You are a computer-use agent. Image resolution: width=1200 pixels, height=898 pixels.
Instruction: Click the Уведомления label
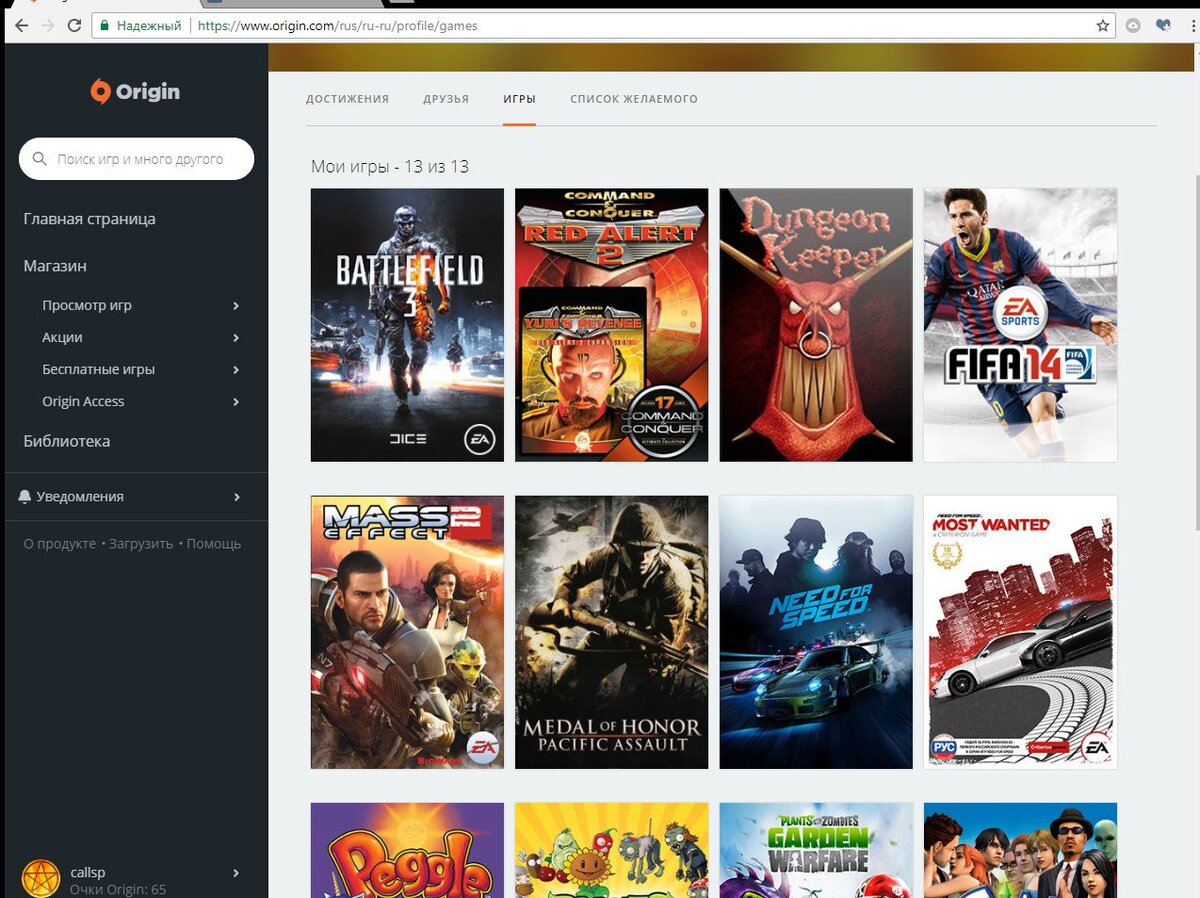point(80,497)
